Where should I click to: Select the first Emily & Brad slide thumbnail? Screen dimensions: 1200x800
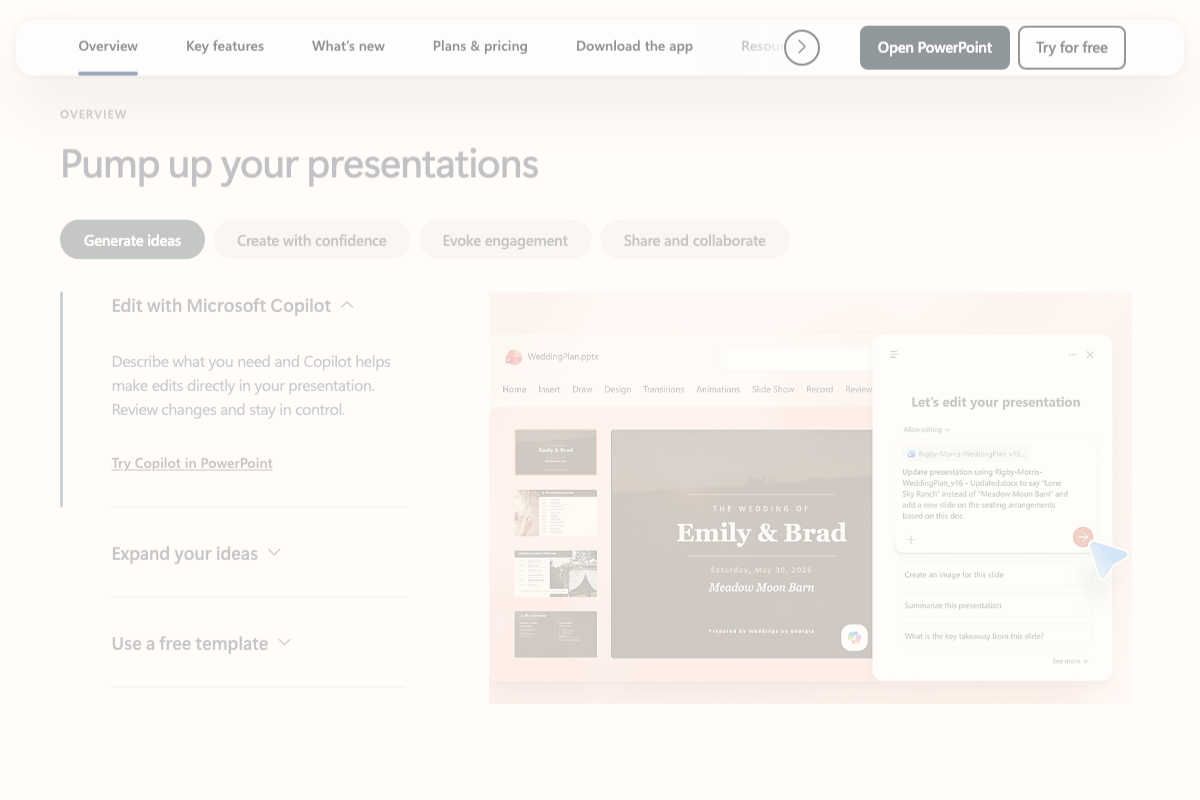tap(555, 452)
